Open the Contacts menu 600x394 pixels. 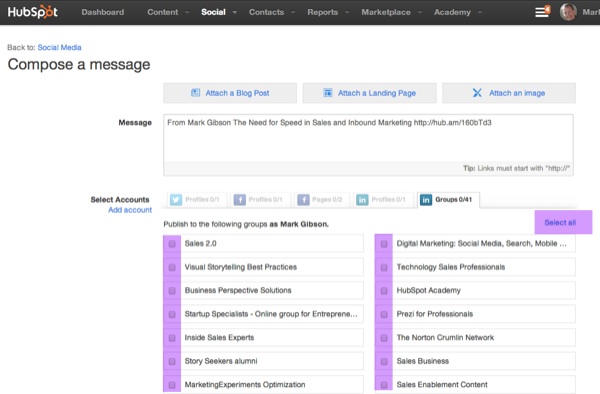[x=266, y=12]
